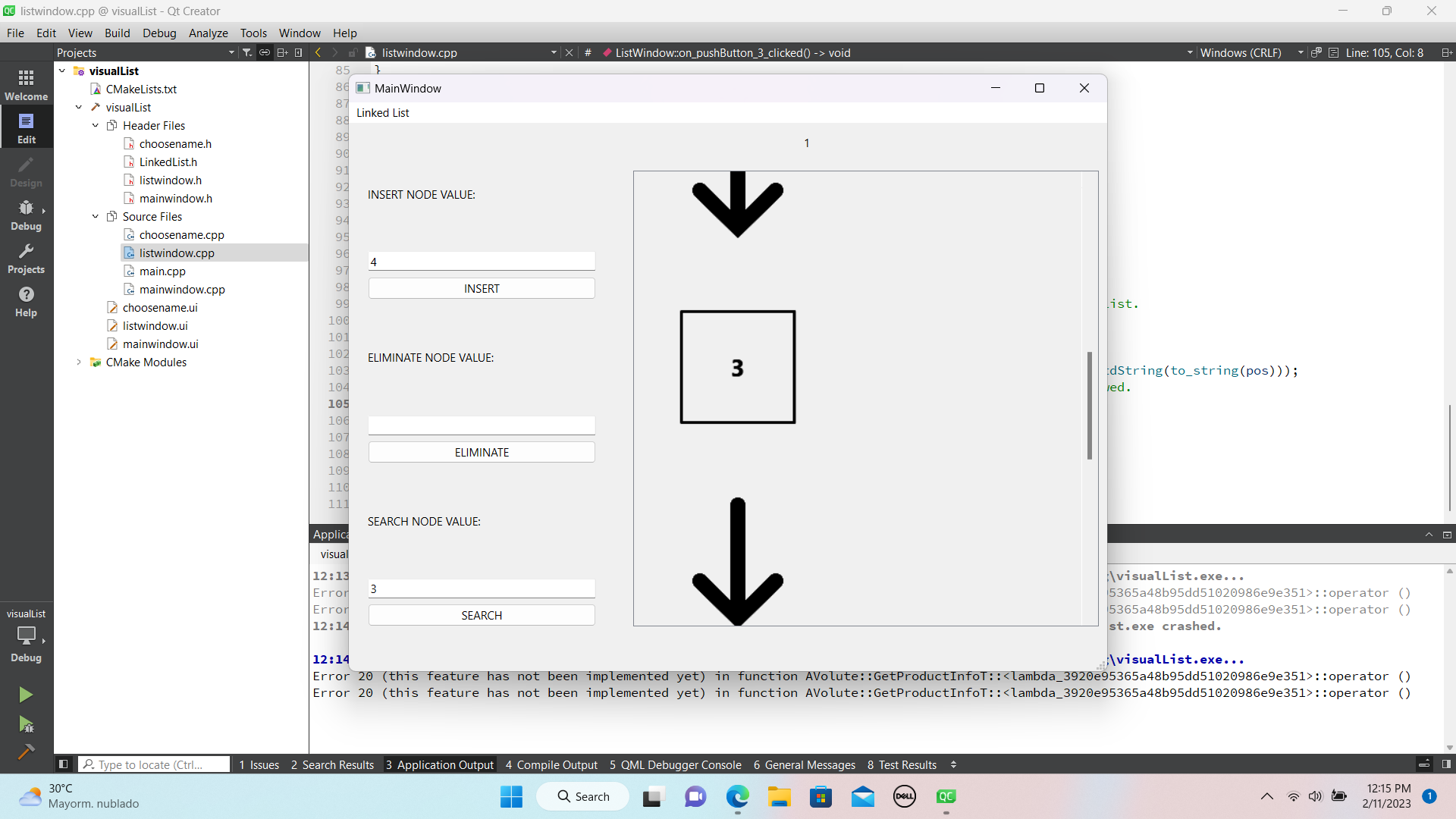Click the green Run button

point(26,695)
